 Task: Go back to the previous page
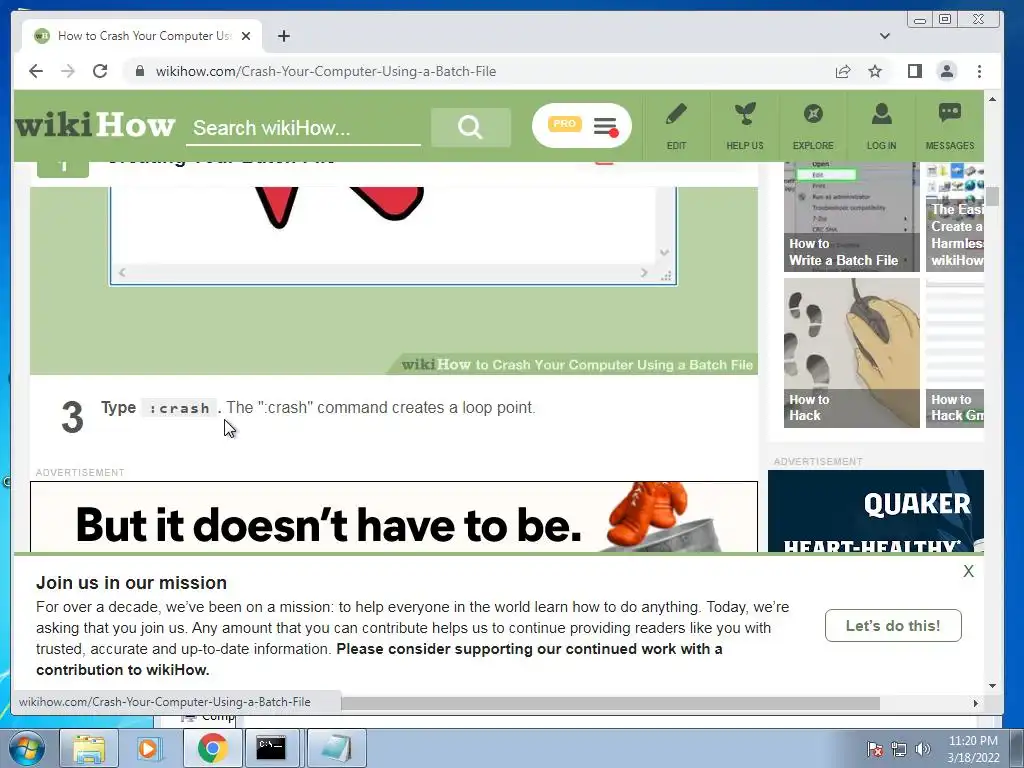pos(36,71)
